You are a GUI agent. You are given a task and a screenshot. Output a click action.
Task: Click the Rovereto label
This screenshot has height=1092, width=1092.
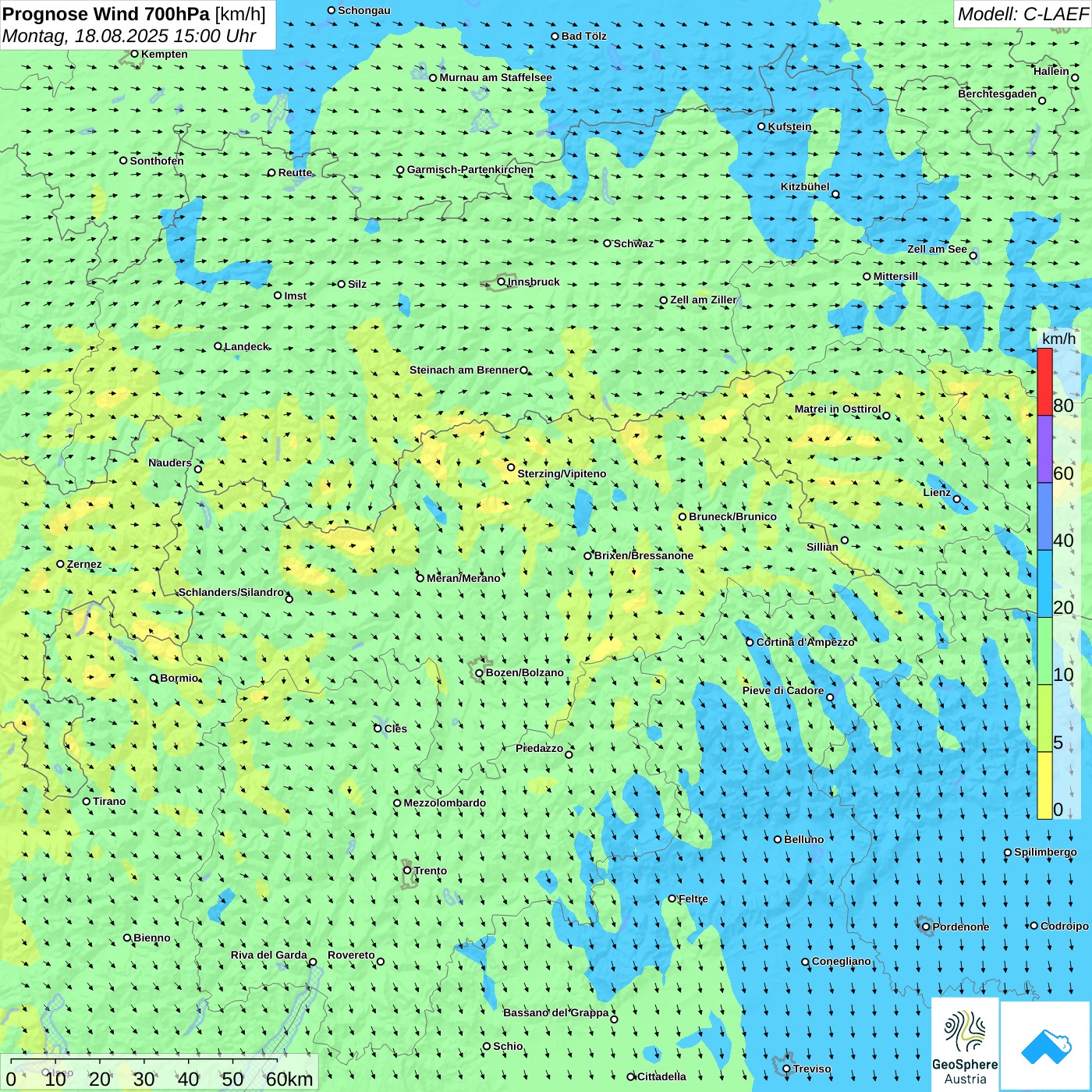[351, 955]
